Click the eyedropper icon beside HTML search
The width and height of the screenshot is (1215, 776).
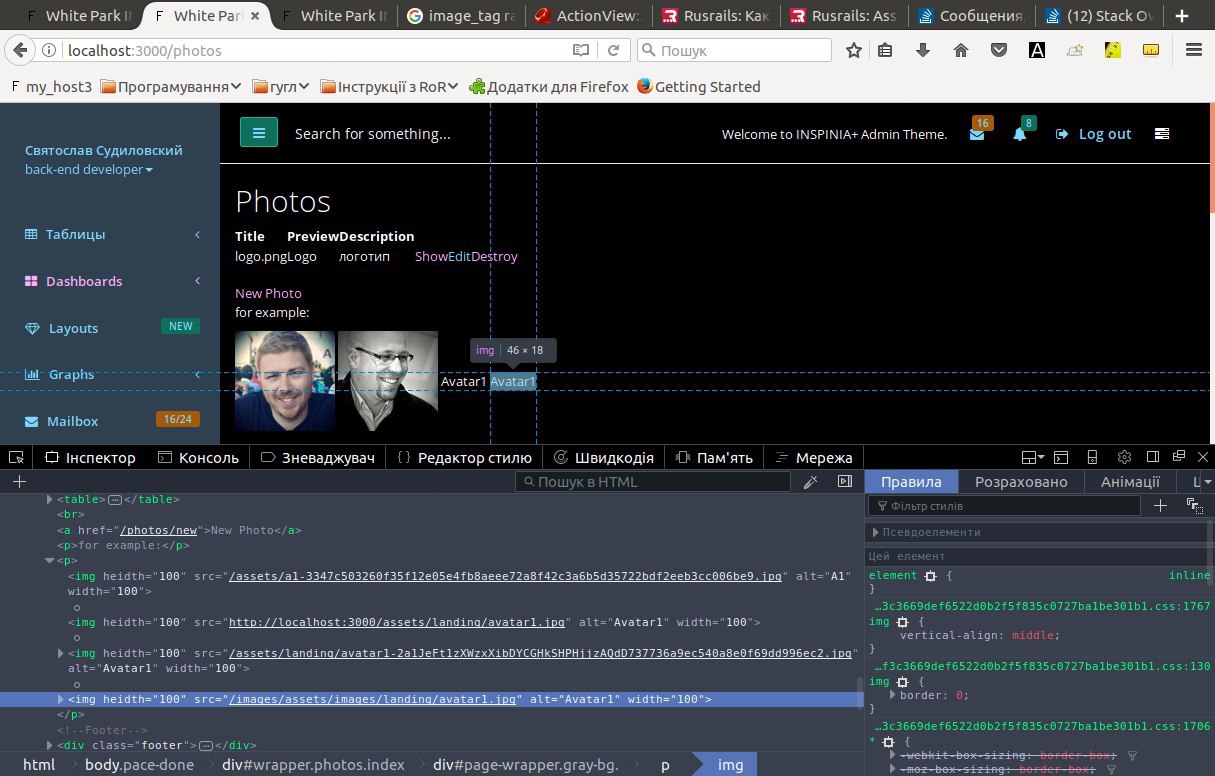[x=811, y=482]
